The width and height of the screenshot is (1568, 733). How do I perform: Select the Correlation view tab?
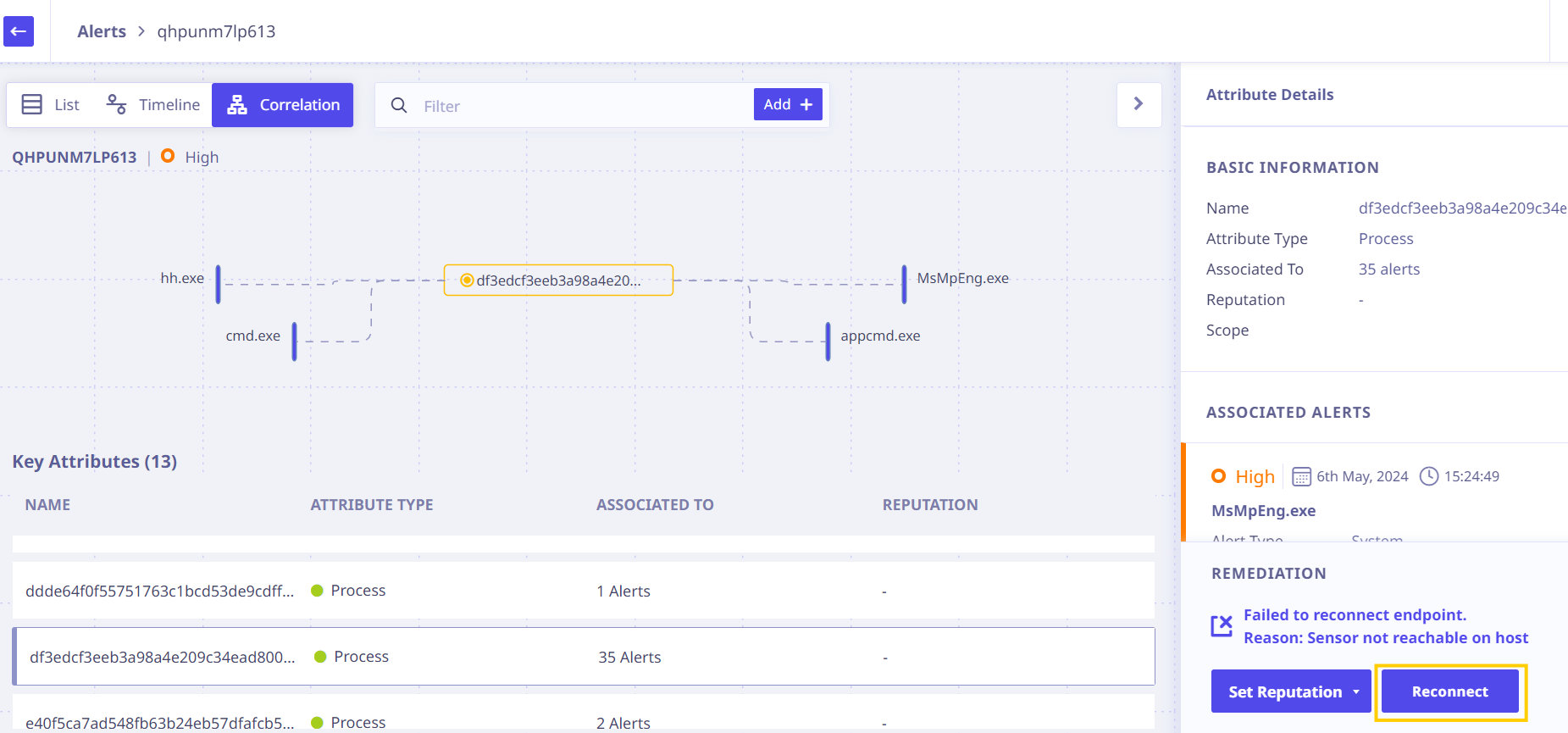(x=283, y=105)
